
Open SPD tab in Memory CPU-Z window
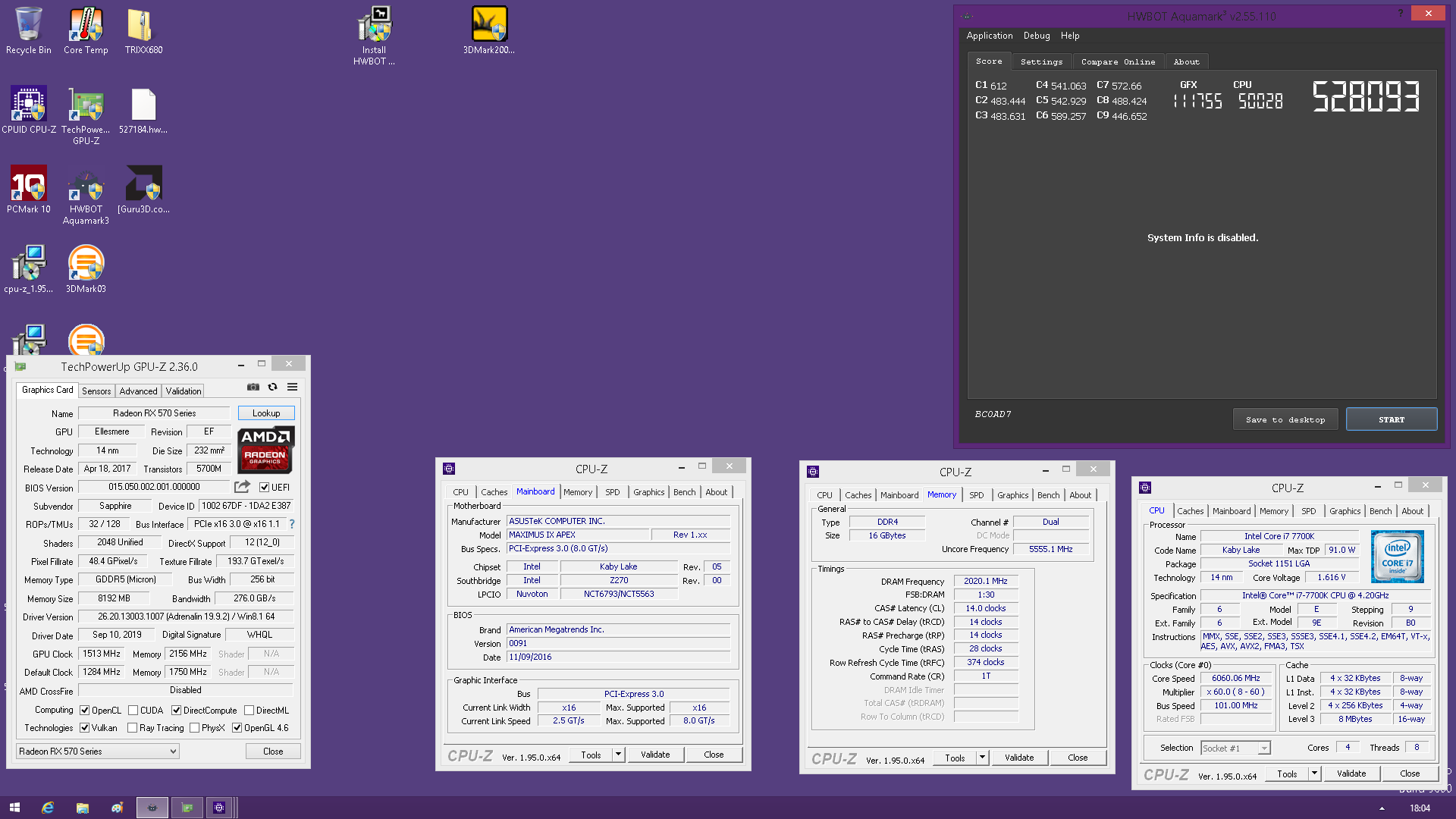(976, 495)
